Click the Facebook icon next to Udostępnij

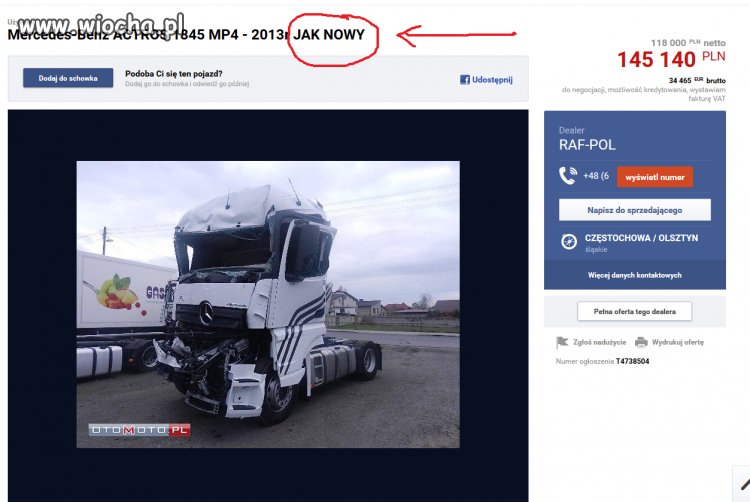coord(464,80)
